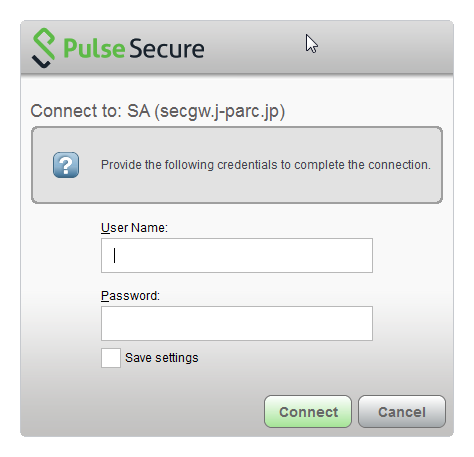Click the 'User Name:' label
The image size is (474, 457).
click(134, 228)
